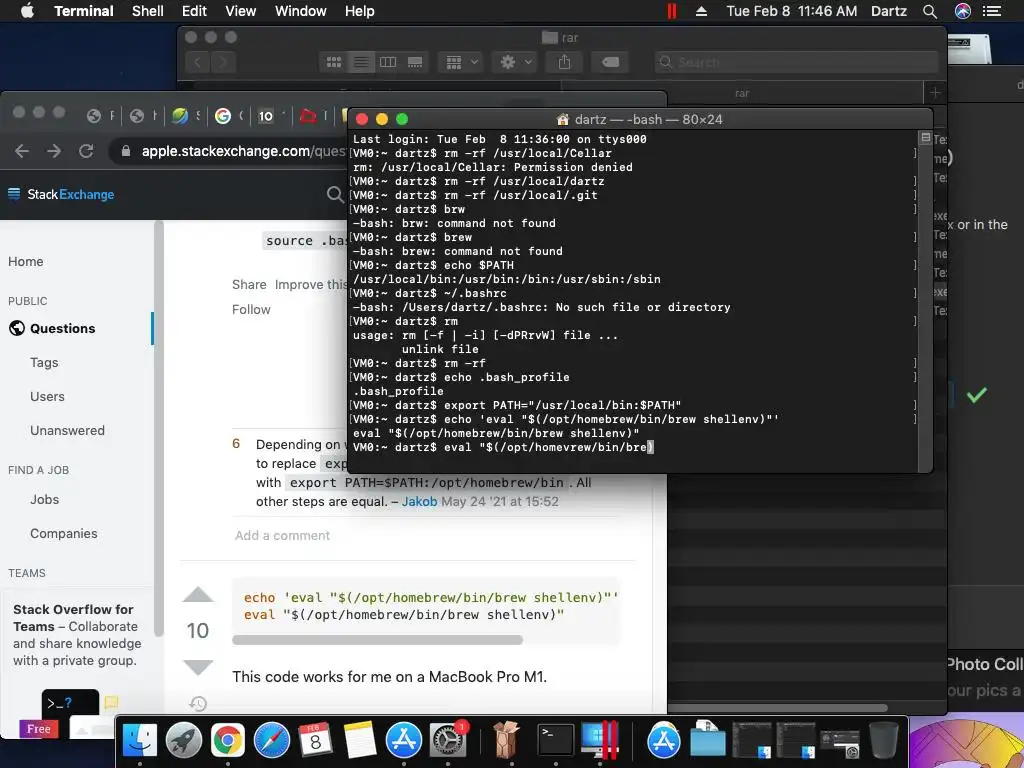This screenshot has height=768, width=1024.
Task: Click the Stack Exchange logo link
Action: [x=61, y=194]
